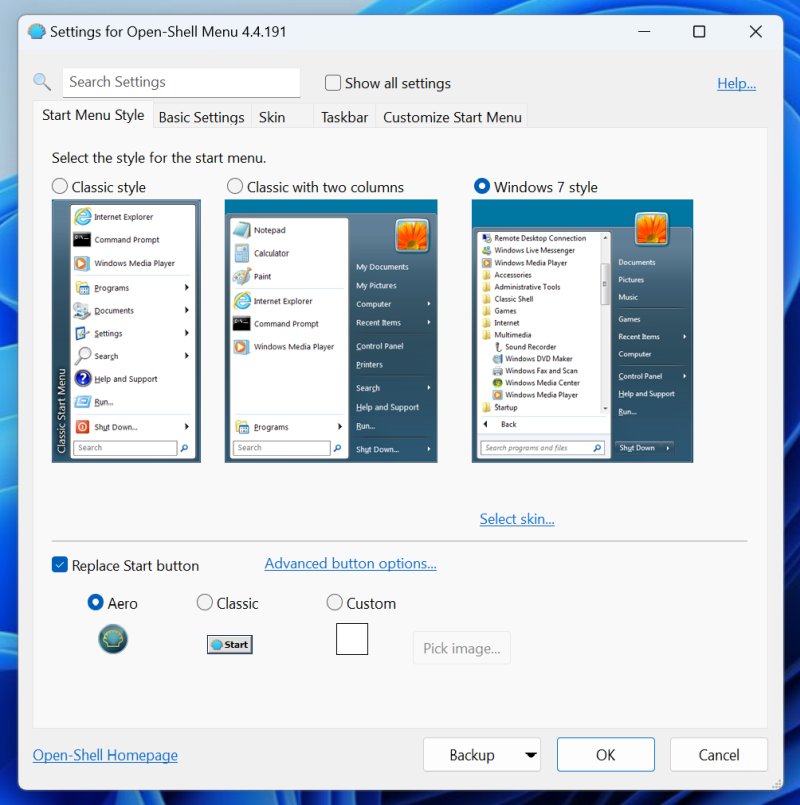The image size is (800, 805).
Task: Choose Classic with two columns option
Action: pyautogui.click(x=235, y=186)
